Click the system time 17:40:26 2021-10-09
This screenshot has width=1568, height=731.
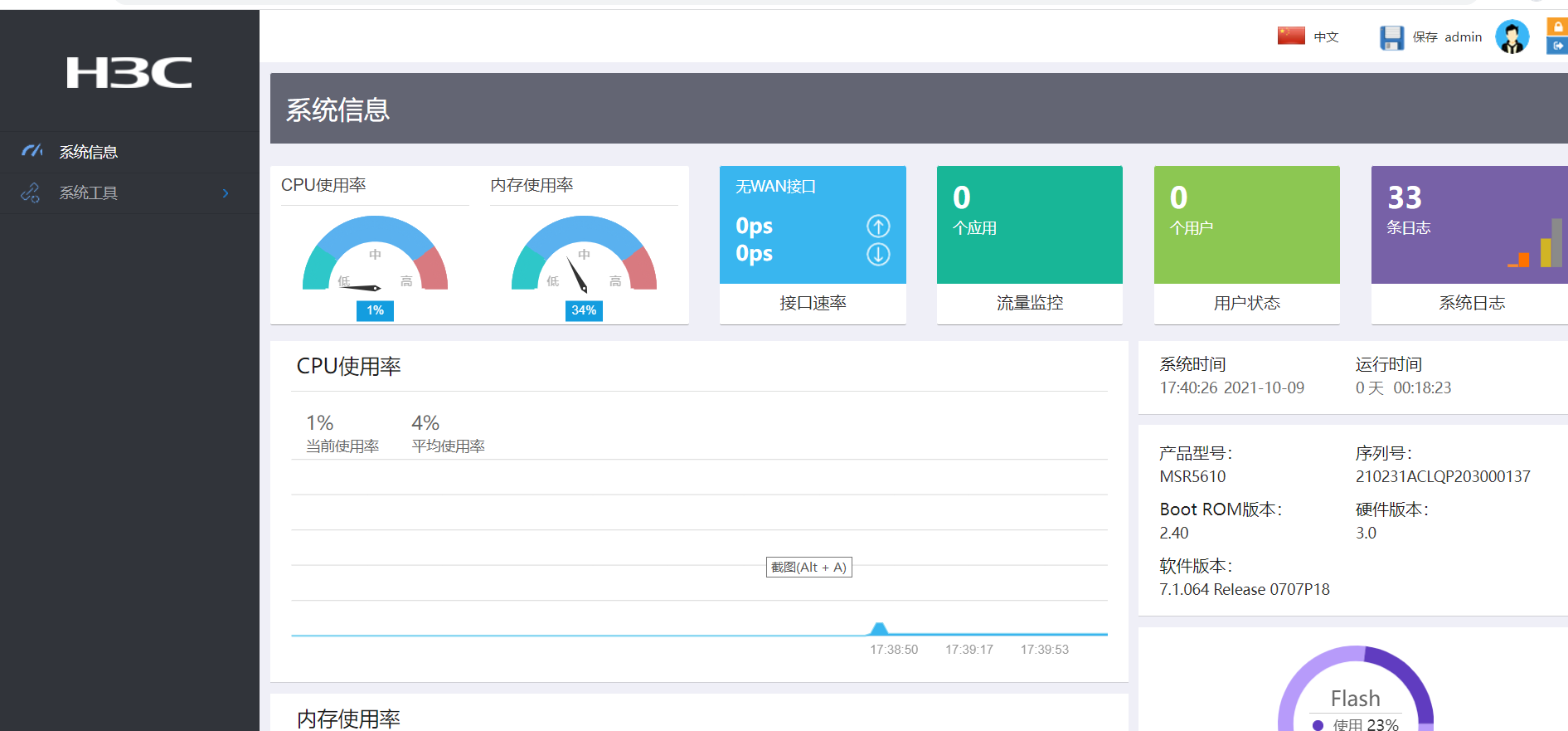pos(1231,388)
